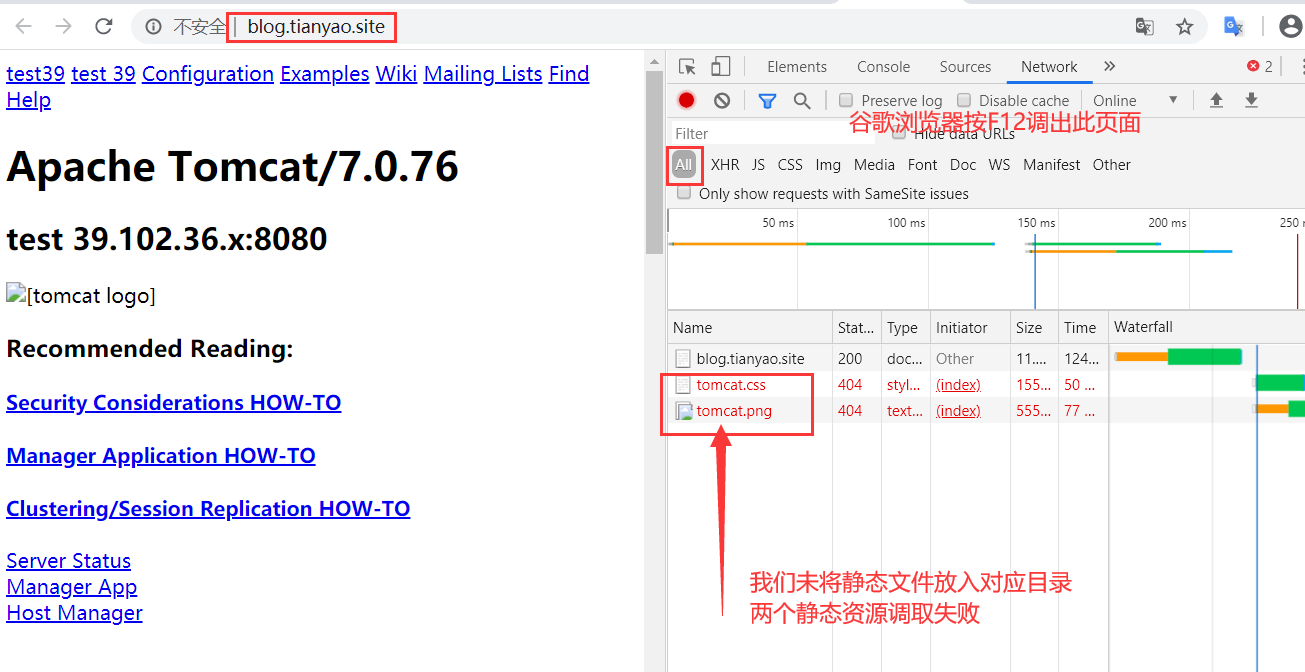Toggle the network filter funnel
This screenshot has height=672, width=1305.
pos(767,100)
